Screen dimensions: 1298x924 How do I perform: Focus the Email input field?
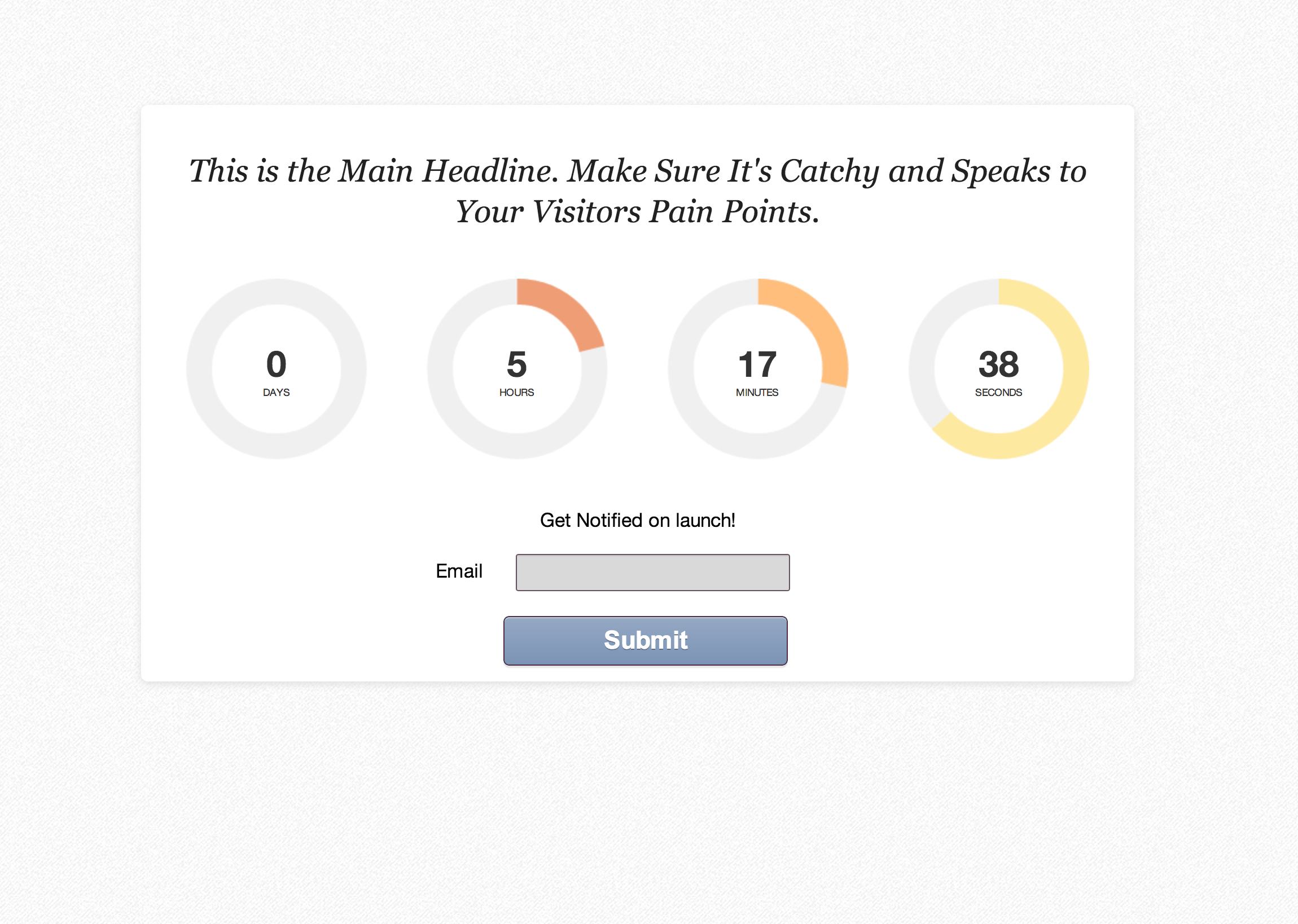[x=652, y=573]
